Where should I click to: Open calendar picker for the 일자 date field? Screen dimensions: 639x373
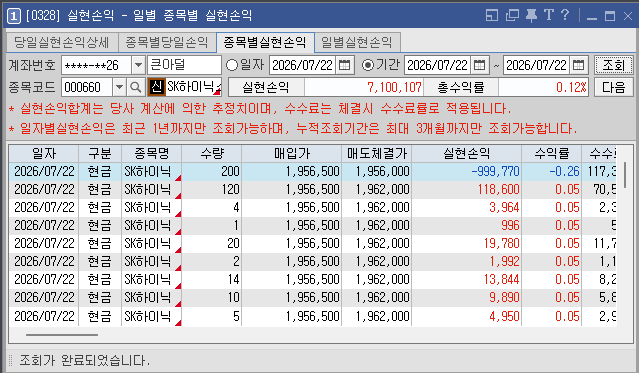(344, 65)
